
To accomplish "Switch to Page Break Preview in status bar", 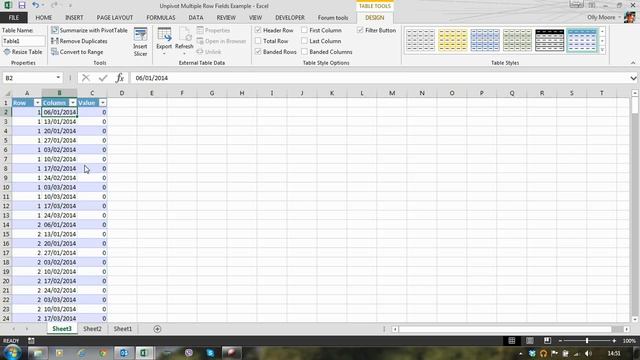I will pyautogui.click(x=547, y=340).
